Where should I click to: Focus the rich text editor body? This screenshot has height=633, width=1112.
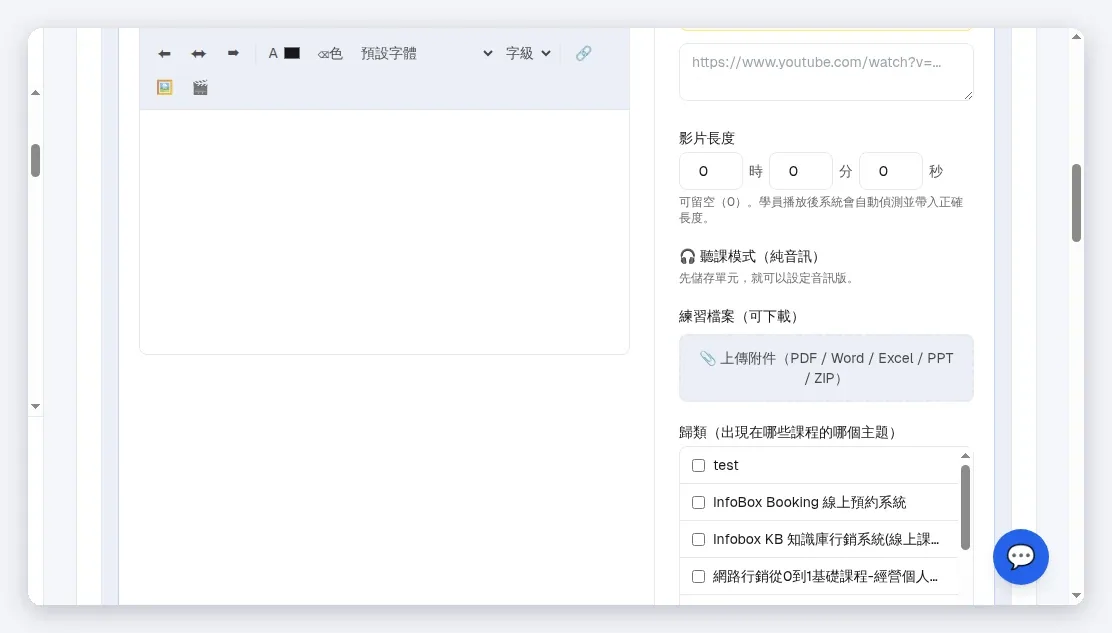click(384, 231)
